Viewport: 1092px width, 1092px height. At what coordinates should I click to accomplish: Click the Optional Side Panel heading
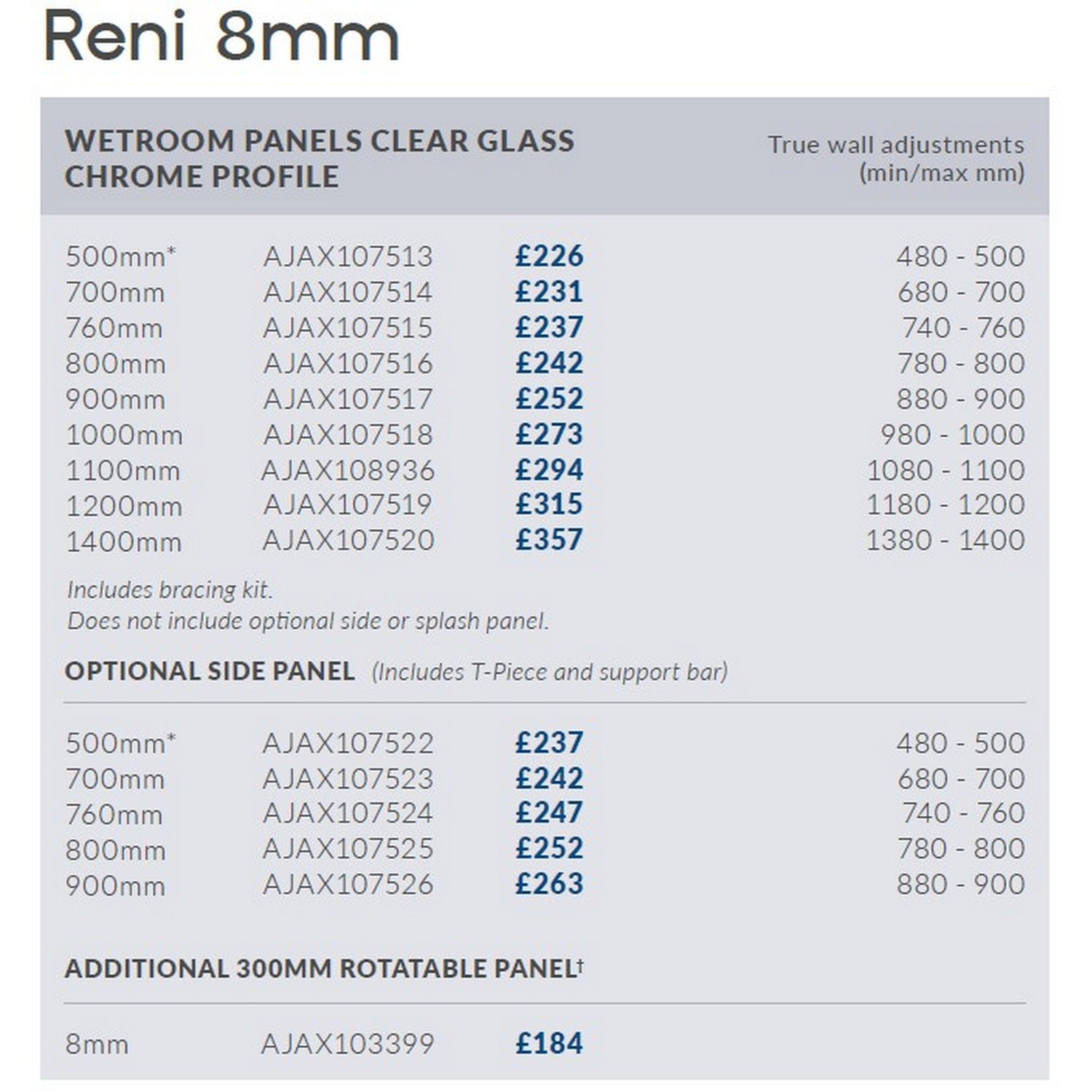click(x=210, y=671)
